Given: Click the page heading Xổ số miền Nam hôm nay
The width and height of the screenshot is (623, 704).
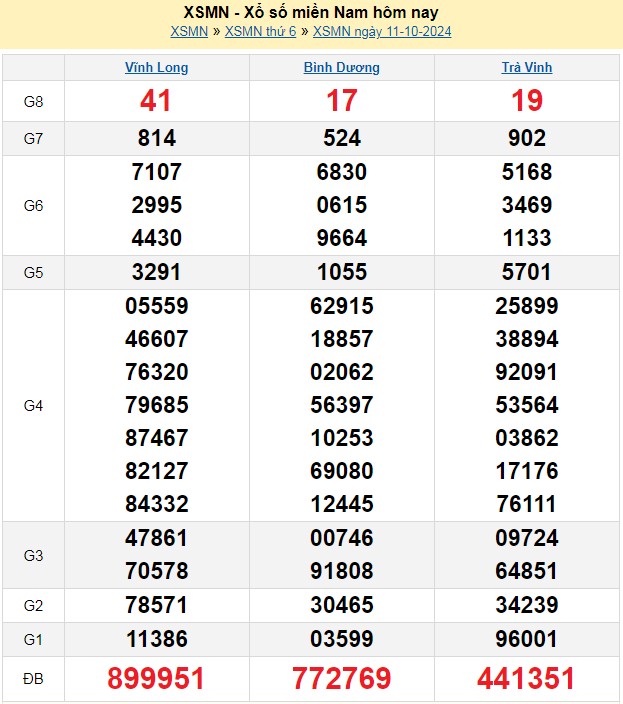Looking at the screenshot, I should click(311, 12).
